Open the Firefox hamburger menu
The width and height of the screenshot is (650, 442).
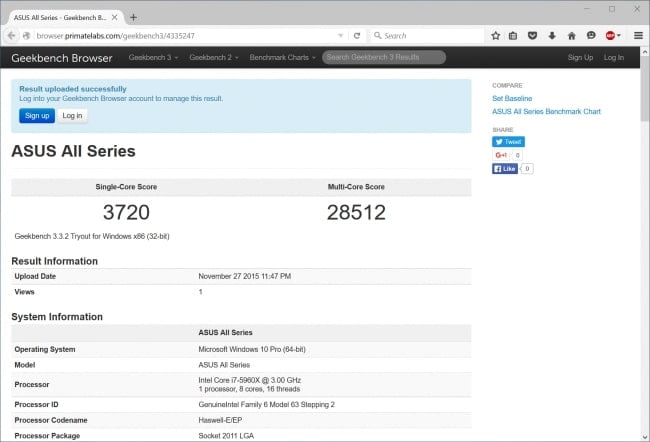pos(638,36)
